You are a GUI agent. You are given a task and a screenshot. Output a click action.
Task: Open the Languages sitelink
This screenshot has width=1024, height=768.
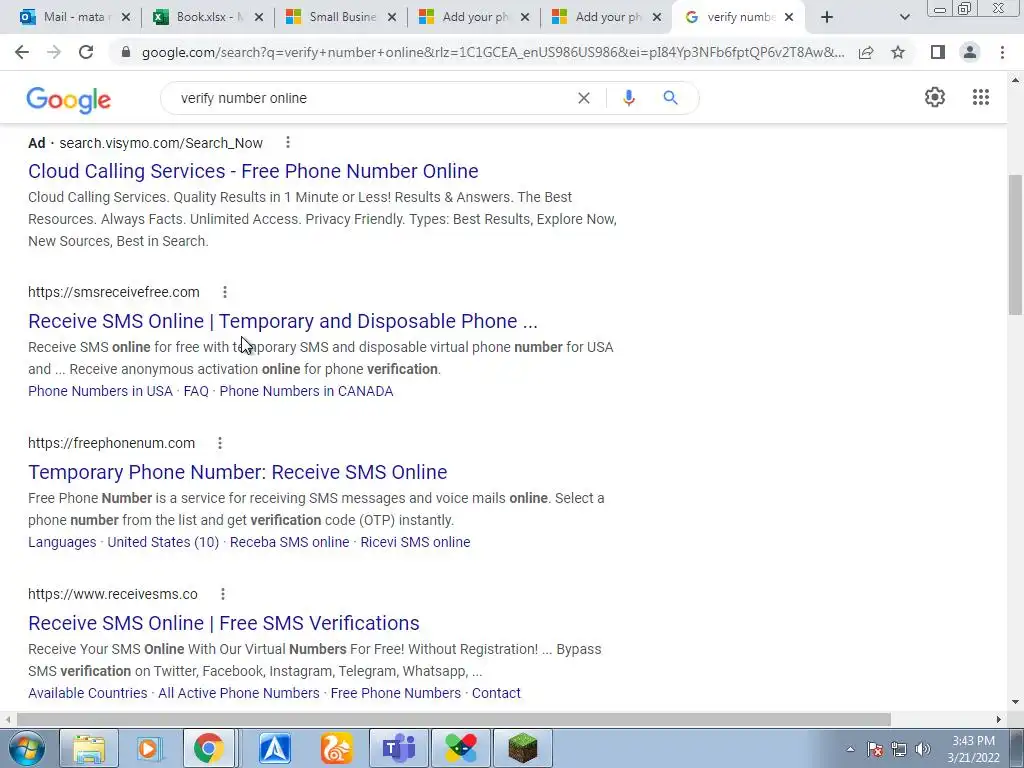62,542
